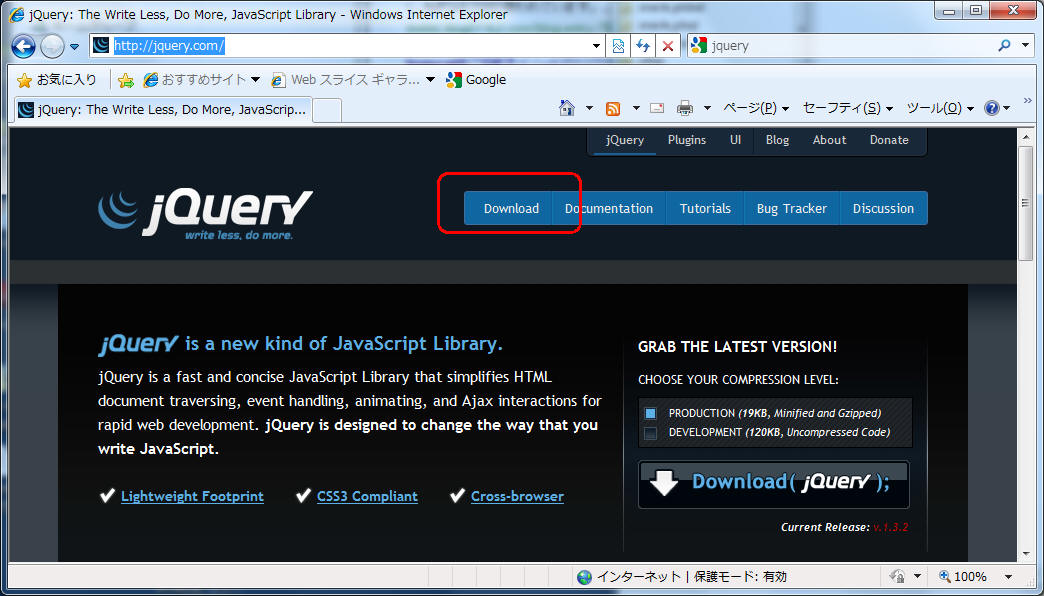Follow the Lightweight Footprint link
The height and width of the screenshot is (596, 1044).
click(x=192, y=496)
